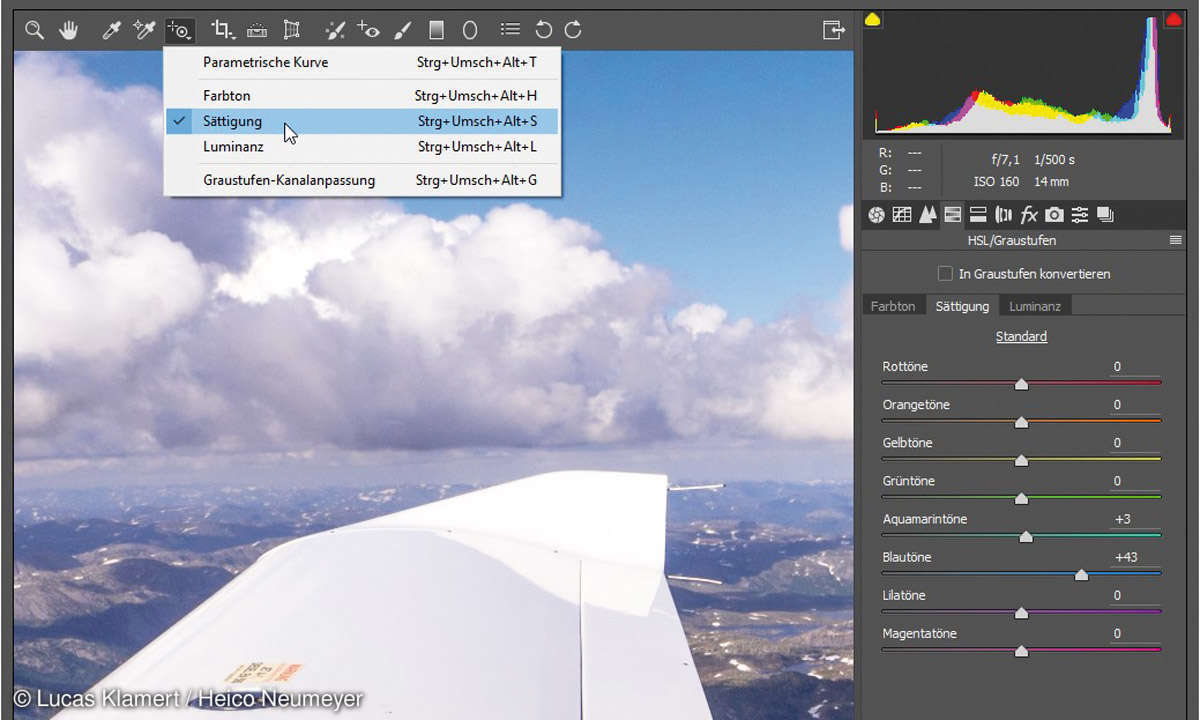1200x720 pixels.
Task: Click the Gelbtöne saturation slider handle
Action: [x=1021, y=460]
